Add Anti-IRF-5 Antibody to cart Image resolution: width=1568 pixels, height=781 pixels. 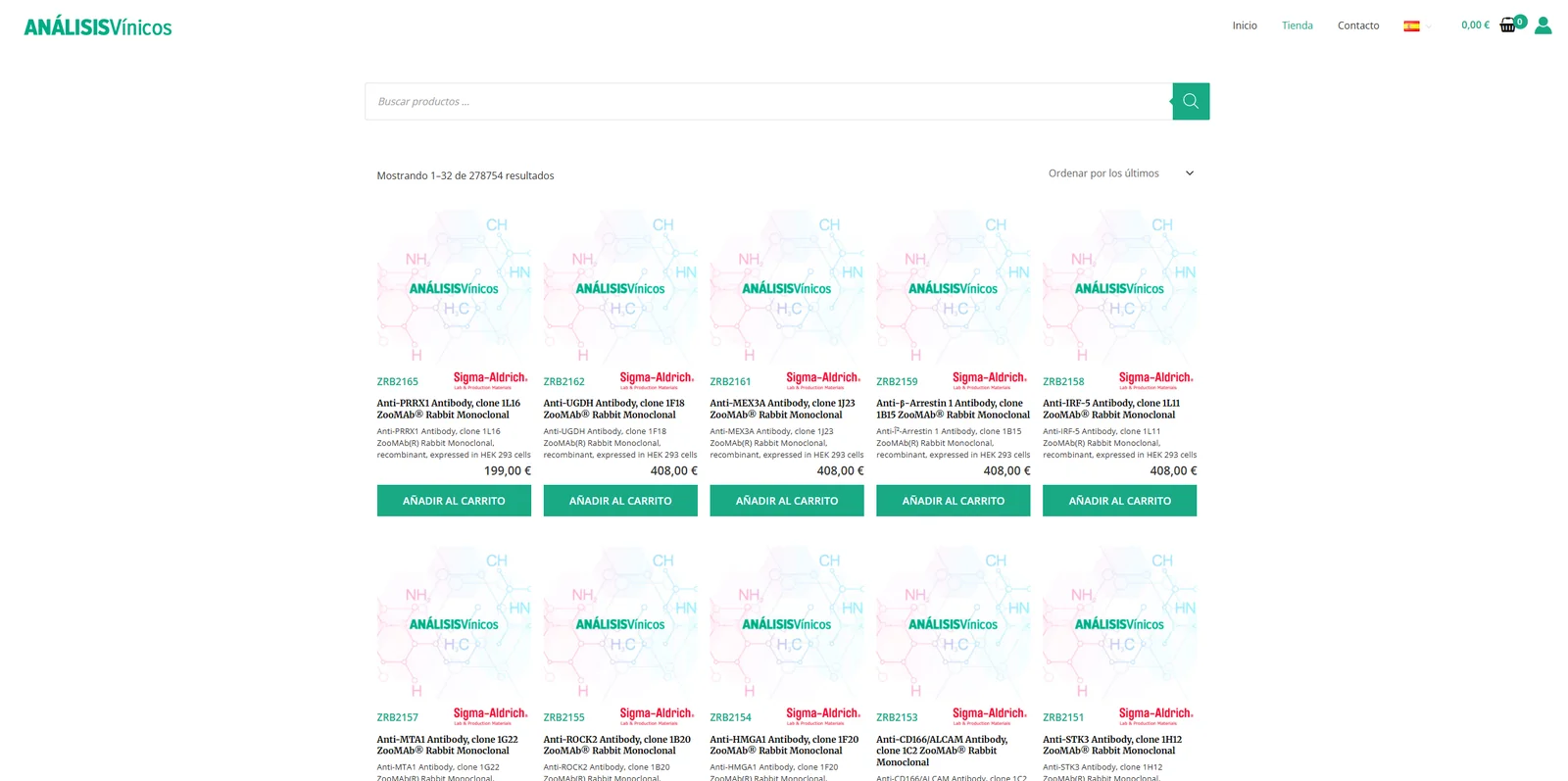click(x=1120, y=501)
